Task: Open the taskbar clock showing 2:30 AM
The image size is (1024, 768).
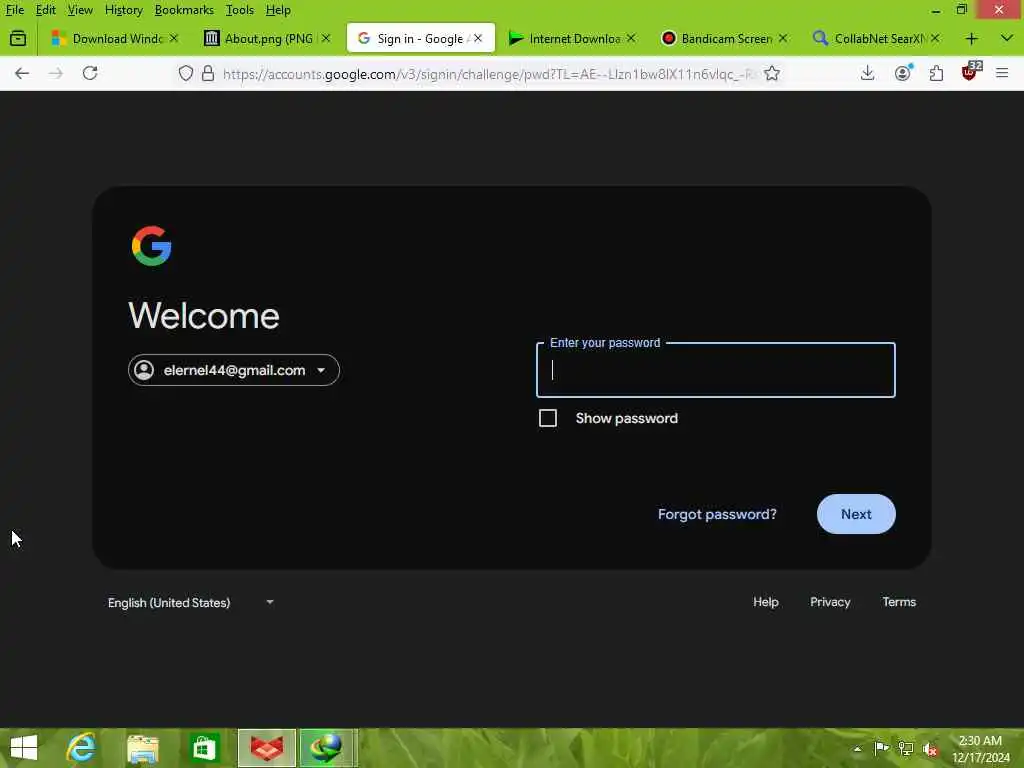Action: [980, 749]
